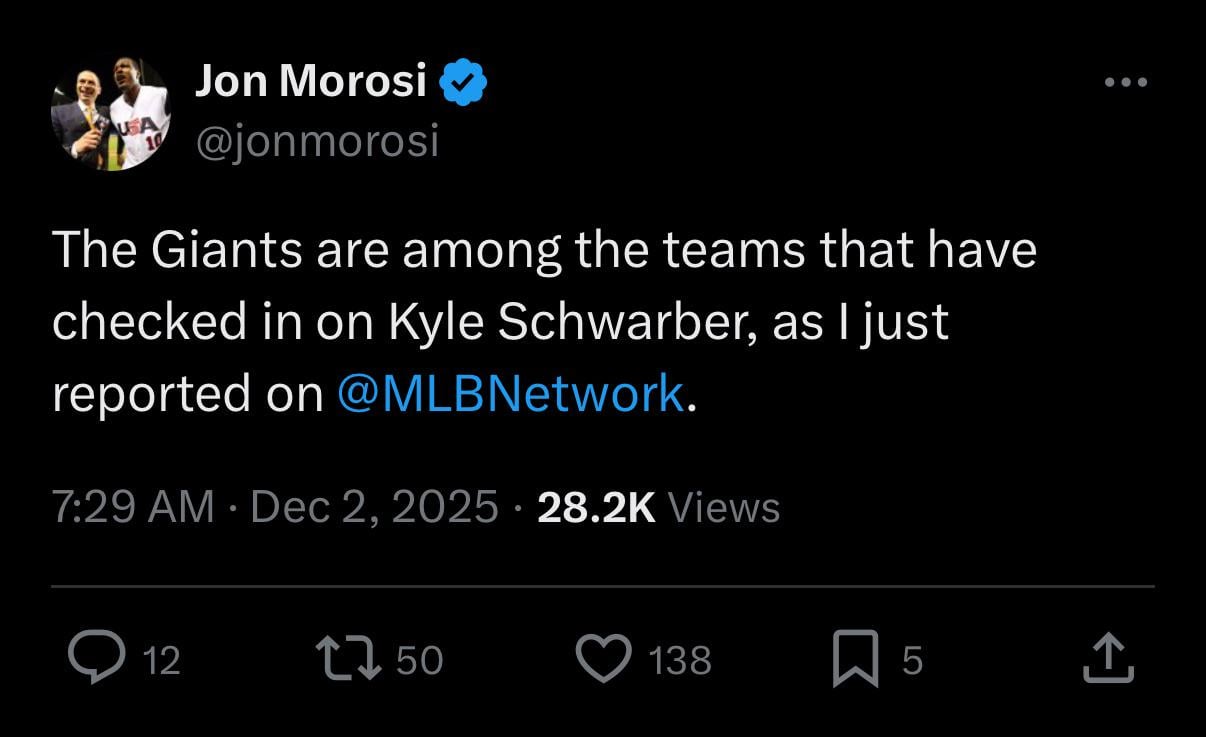Open the tweet options with the three-dot menu
Viewport: 1206px width, 737px height.
pyautogui.click(x=1128, y=82)
